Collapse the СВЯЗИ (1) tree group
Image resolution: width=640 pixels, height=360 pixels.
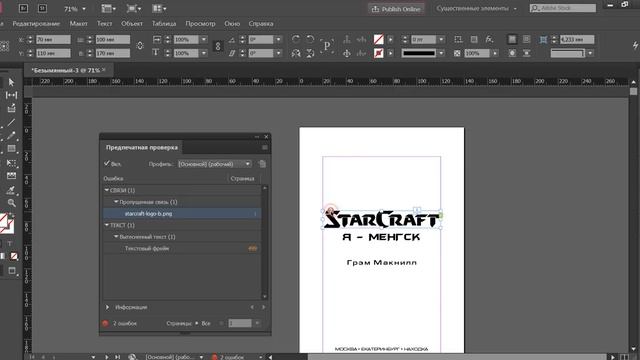pos(107,190)
